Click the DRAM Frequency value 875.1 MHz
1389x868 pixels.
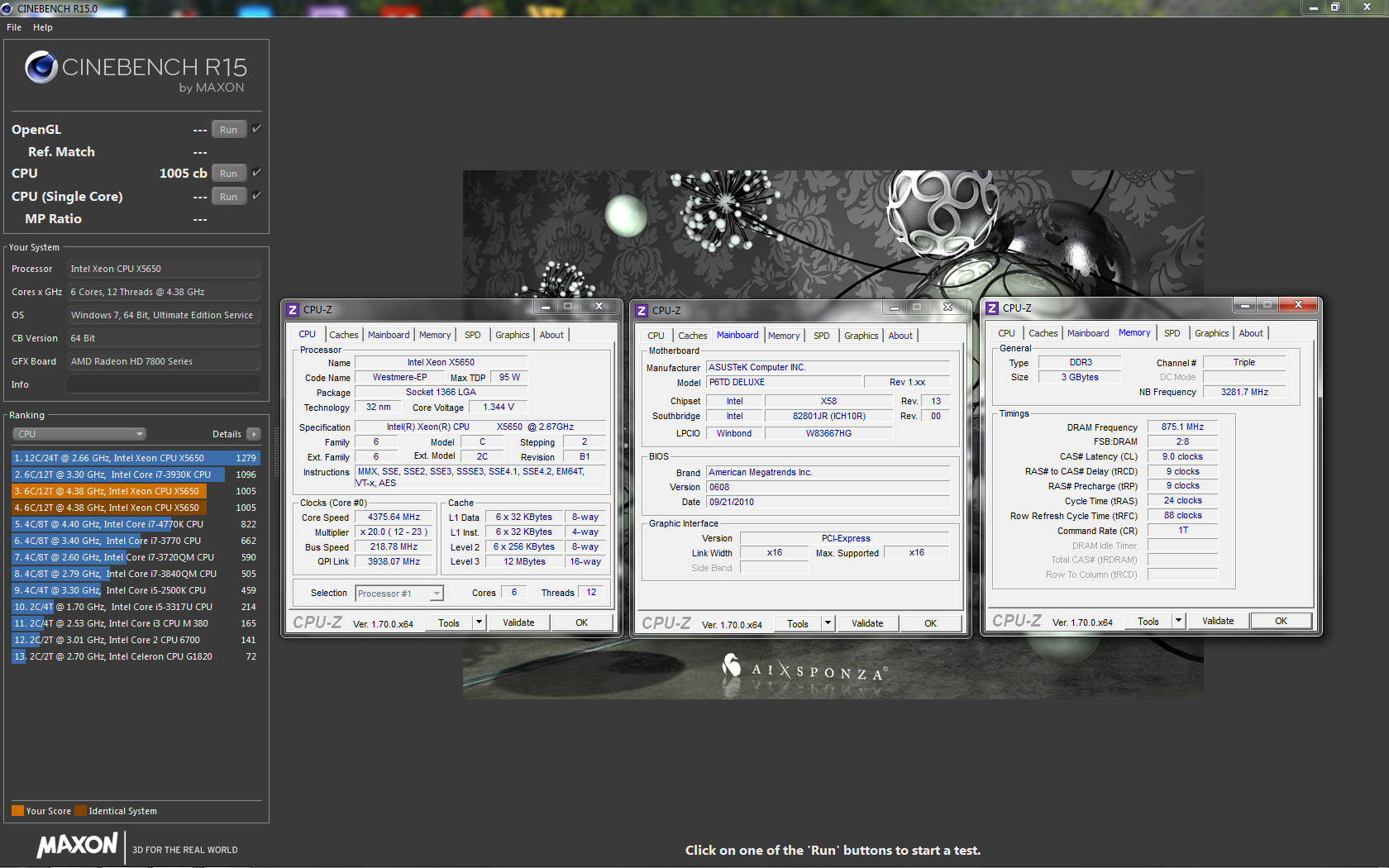(x=1182, y=427)
